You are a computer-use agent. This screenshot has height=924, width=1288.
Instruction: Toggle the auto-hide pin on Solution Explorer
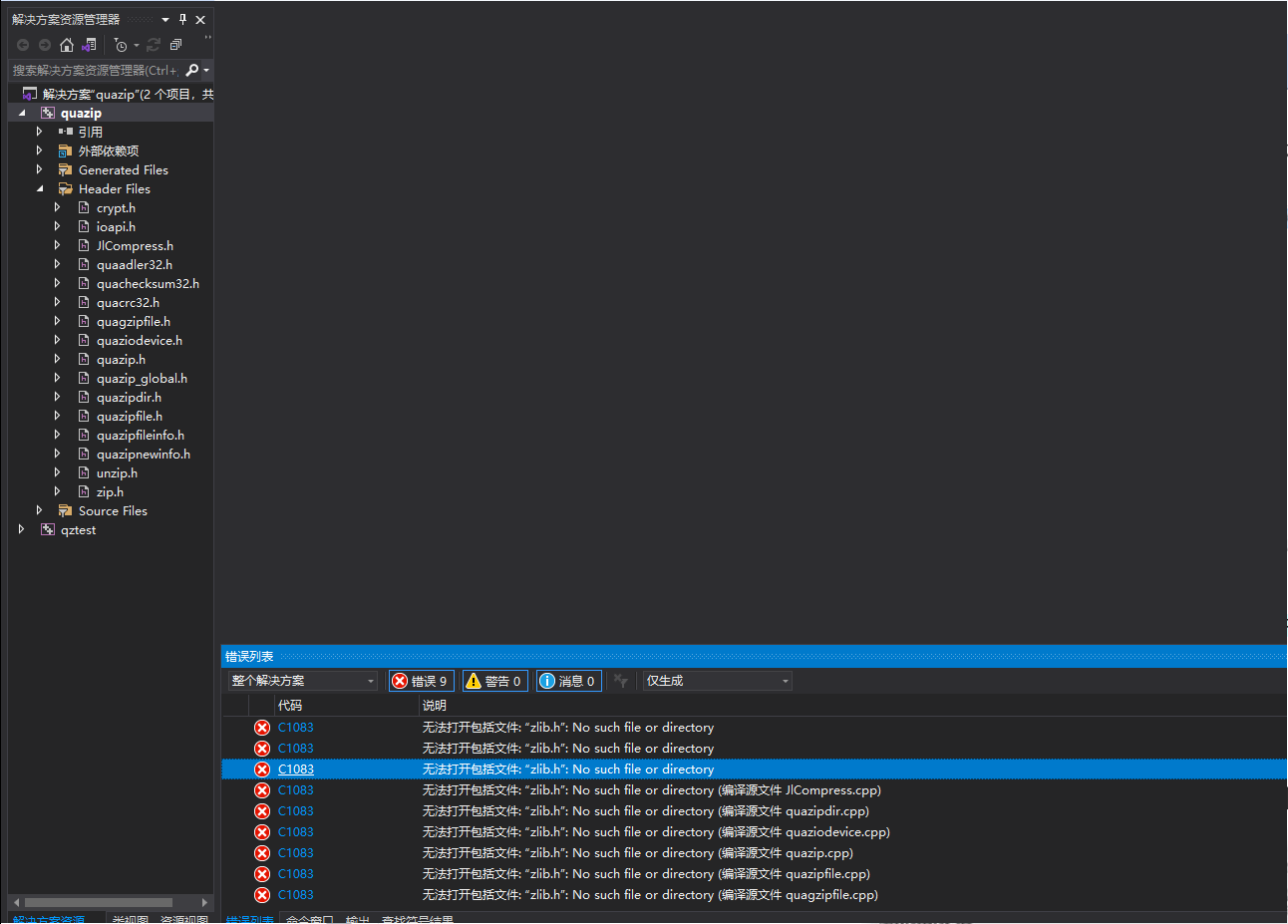tap(182, 19)
